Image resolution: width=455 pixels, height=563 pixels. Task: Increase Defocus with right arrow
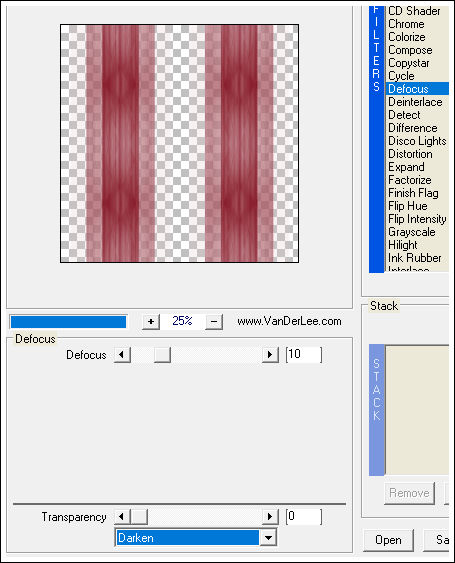(x=270, y=355)
